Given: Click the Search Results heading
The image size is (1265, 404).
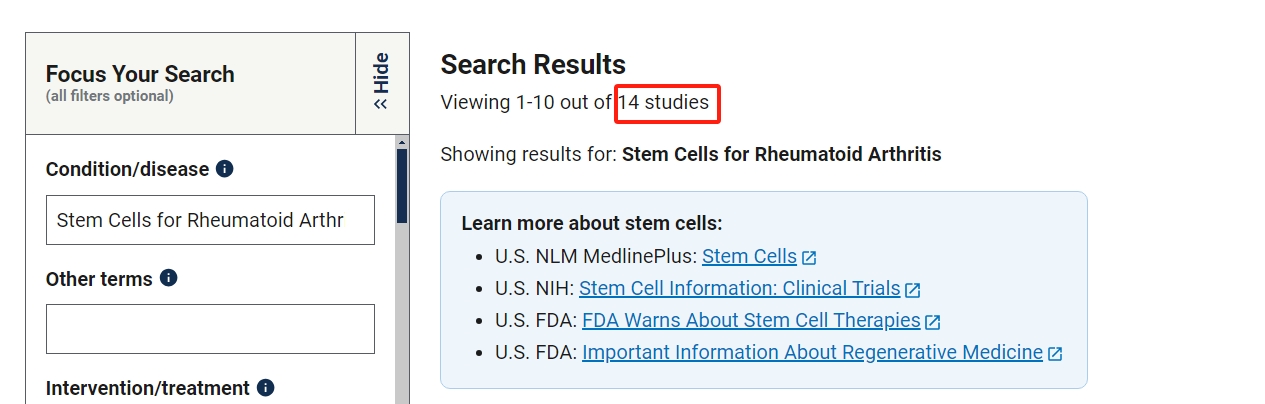Looking at the screenshot, I should click(x=533, y=65).
